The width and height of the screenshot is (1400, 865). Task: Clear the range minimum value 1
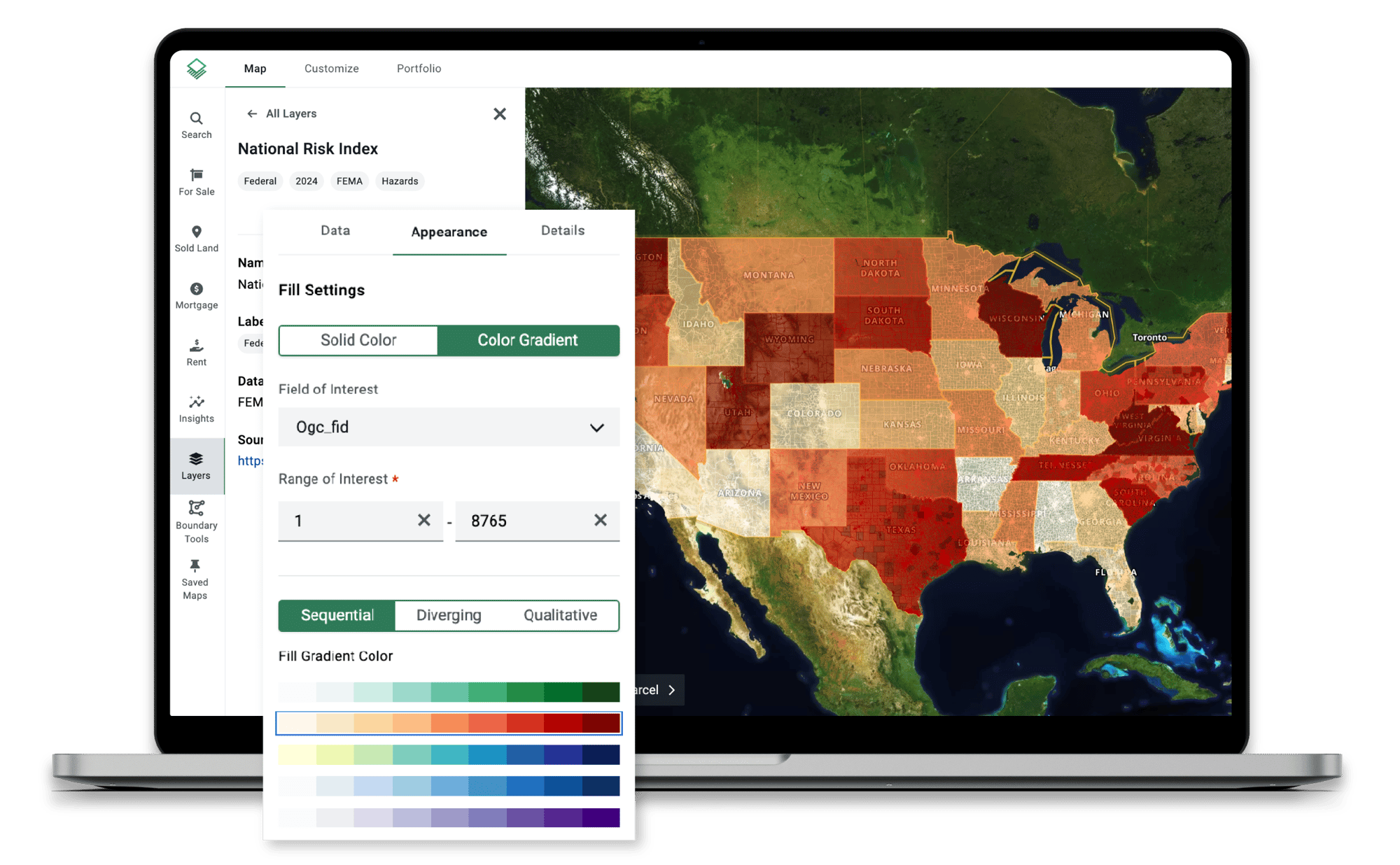423,520
